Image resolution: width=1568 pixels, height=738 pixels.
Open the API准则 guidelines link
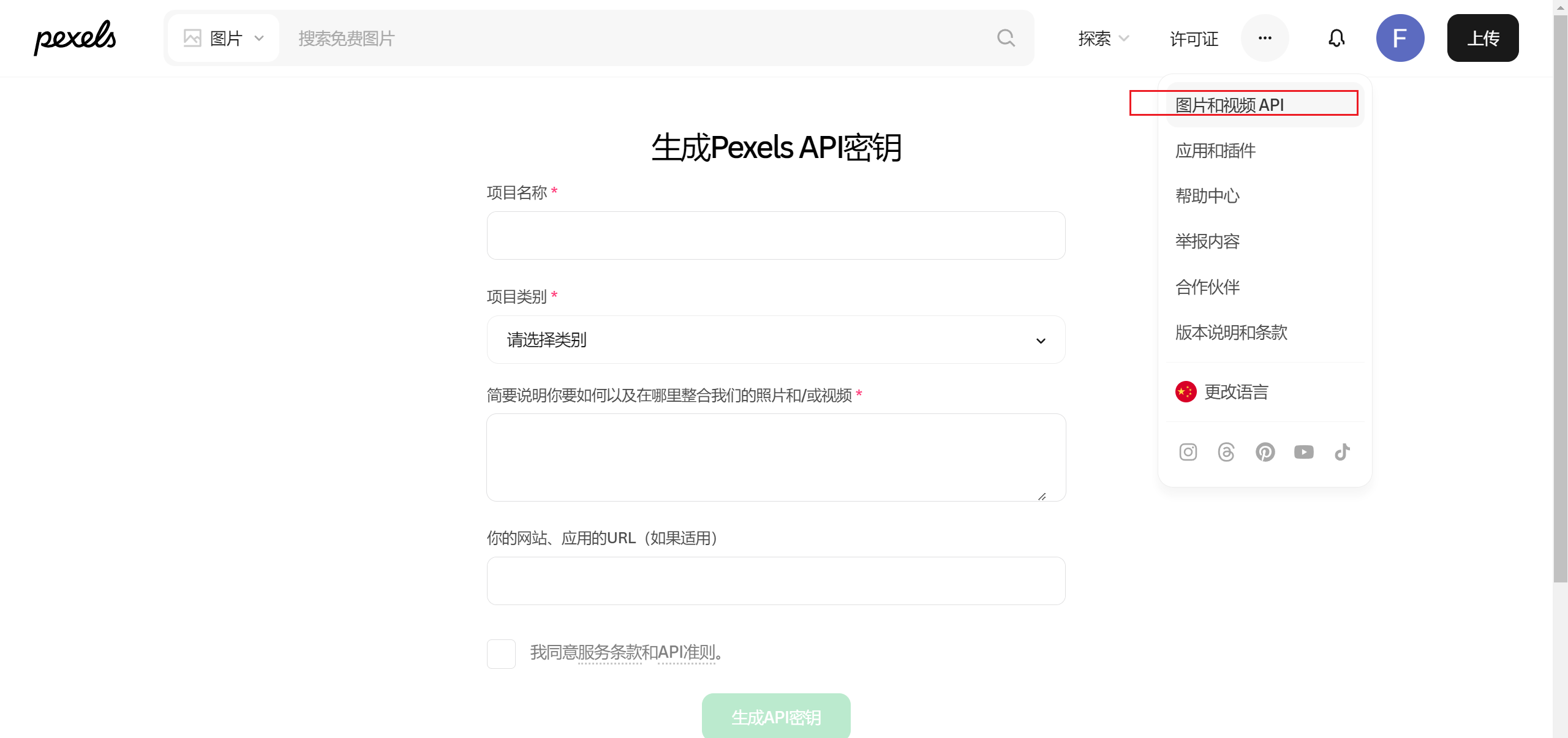click(x=687, y=653)
